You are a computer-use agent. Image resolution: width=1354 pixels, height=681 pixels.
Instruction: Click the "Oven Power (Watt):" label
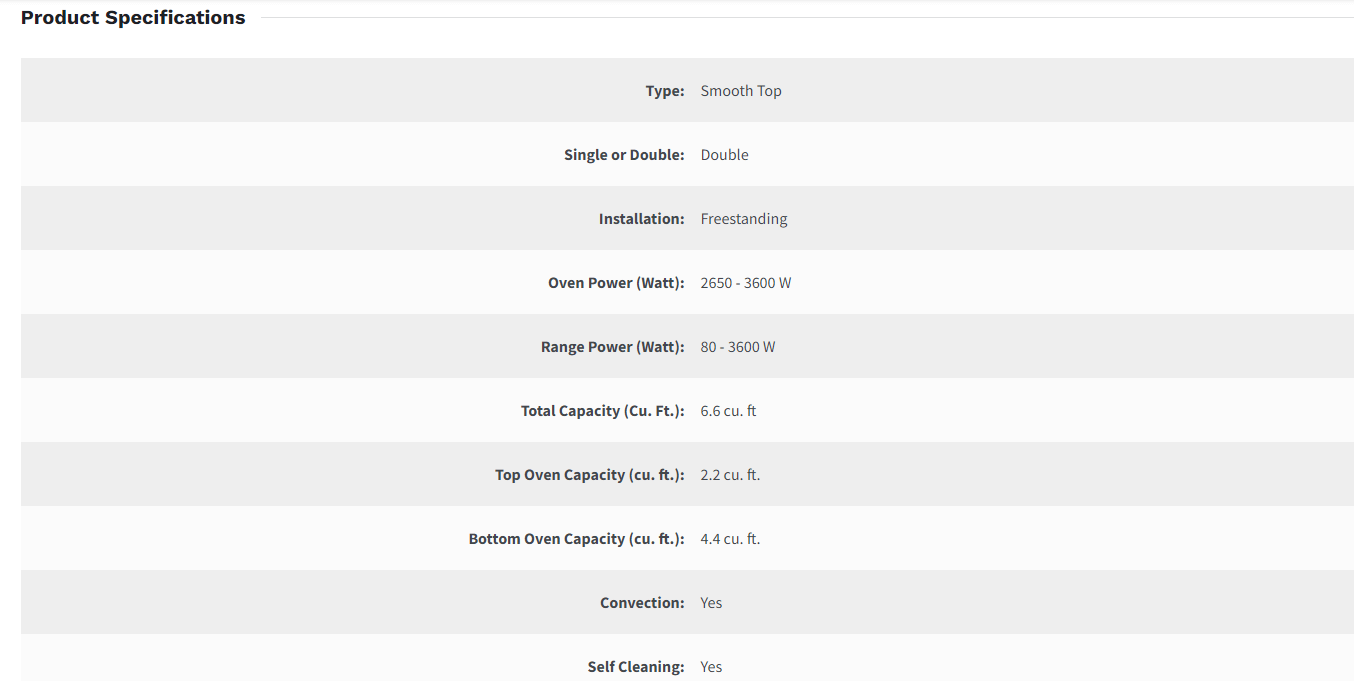[x=616, y=283]
